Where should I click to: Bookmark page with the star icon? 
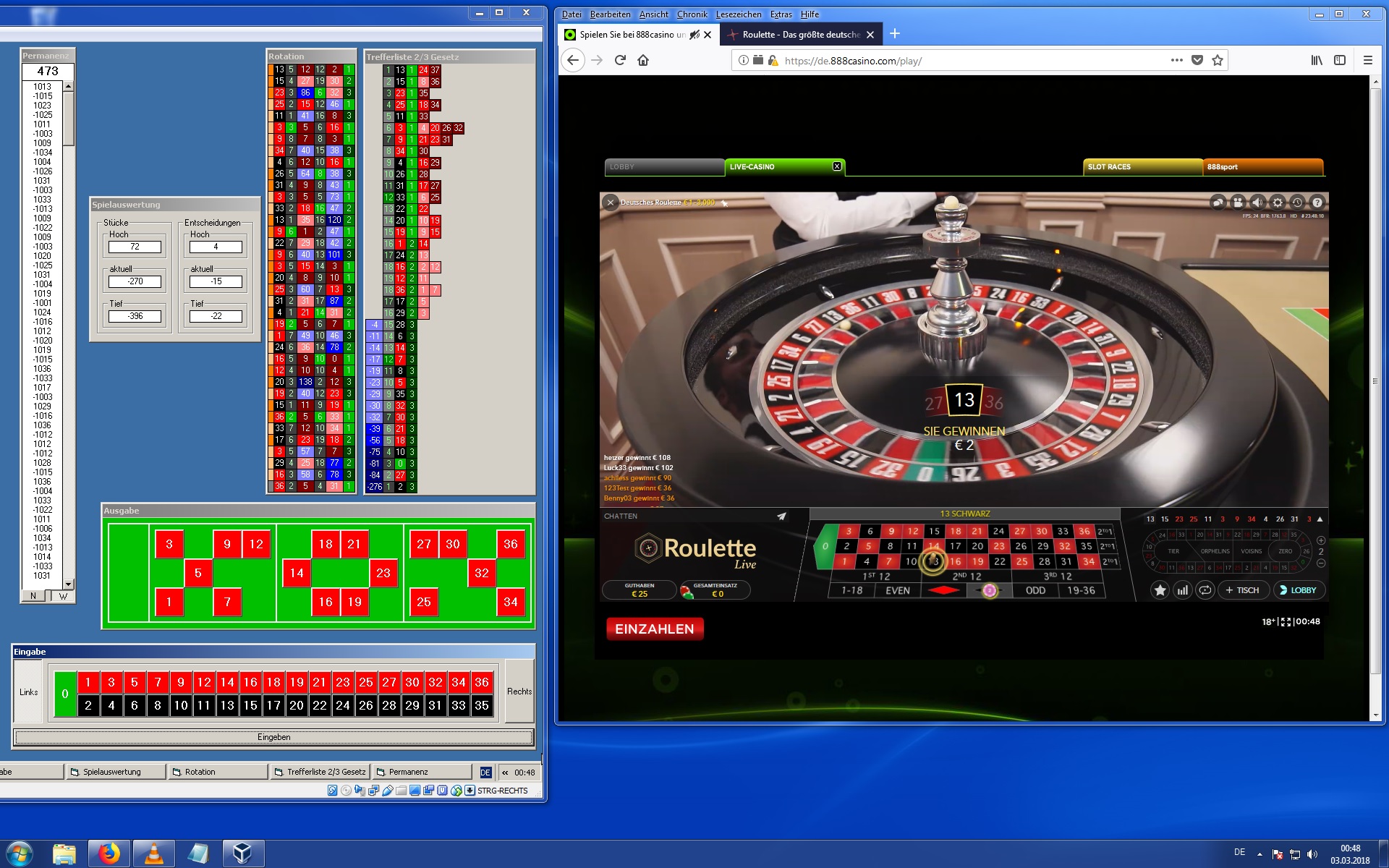(x=1218, y=61)
